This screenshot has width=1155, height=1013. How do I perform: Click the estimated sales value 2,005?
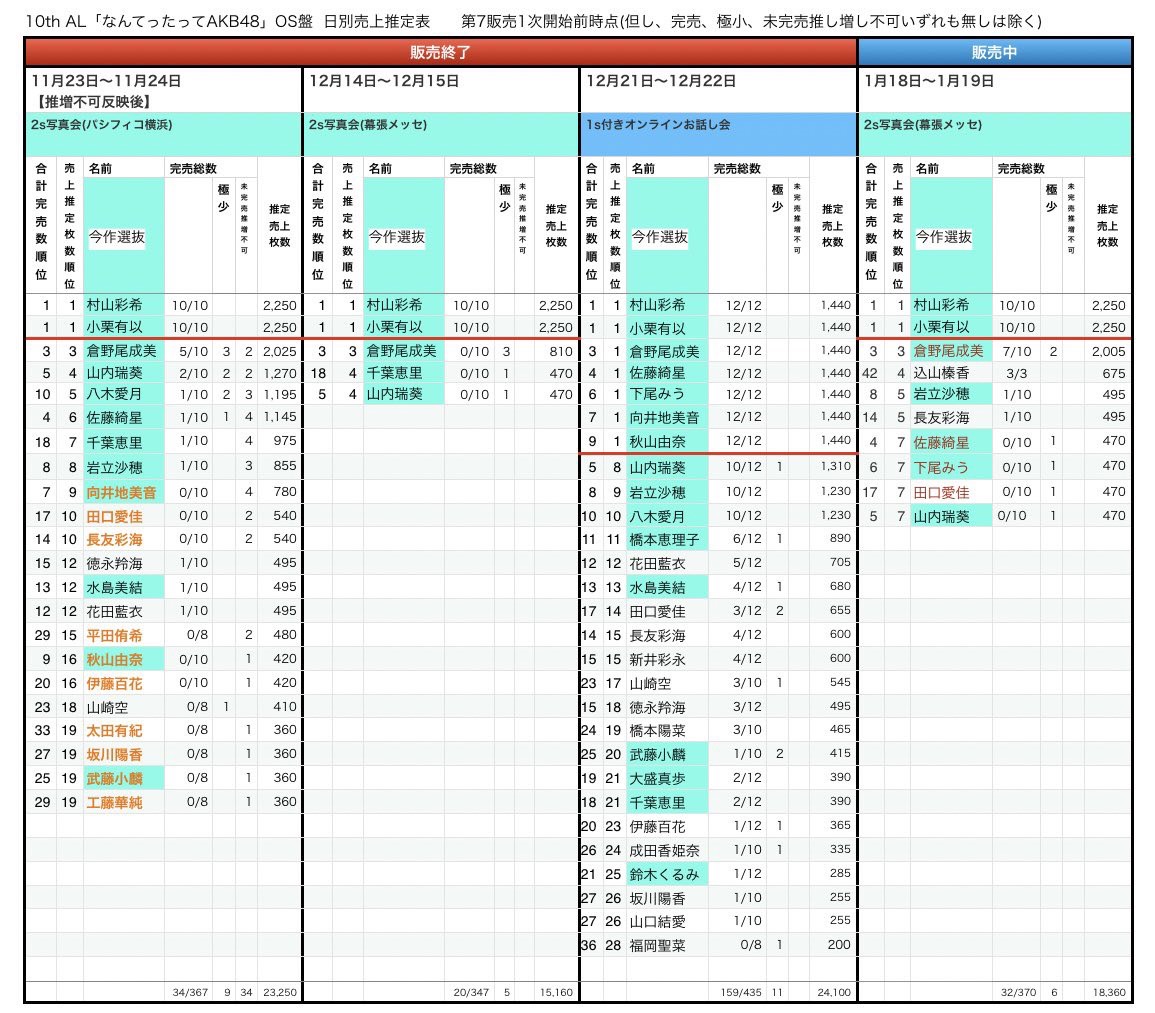tap(1109, 352)
